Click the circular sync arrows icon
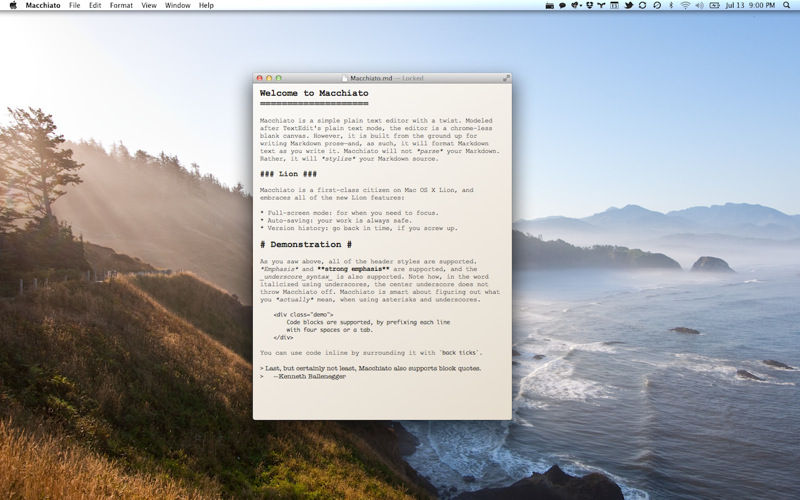The width and height of the screenshot is (800, 500). click(x=642, y=5)
